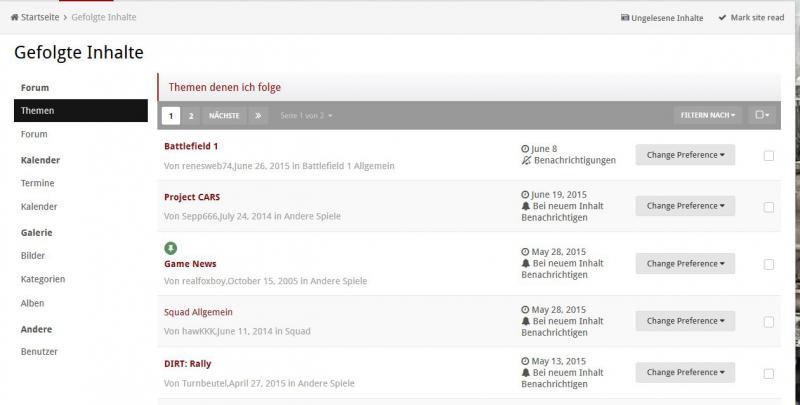The height and width of the screenshot is (405, 800).
Task: Go to page 2 of followed topics
Action: pyautogui.click(x=191, y=116)
